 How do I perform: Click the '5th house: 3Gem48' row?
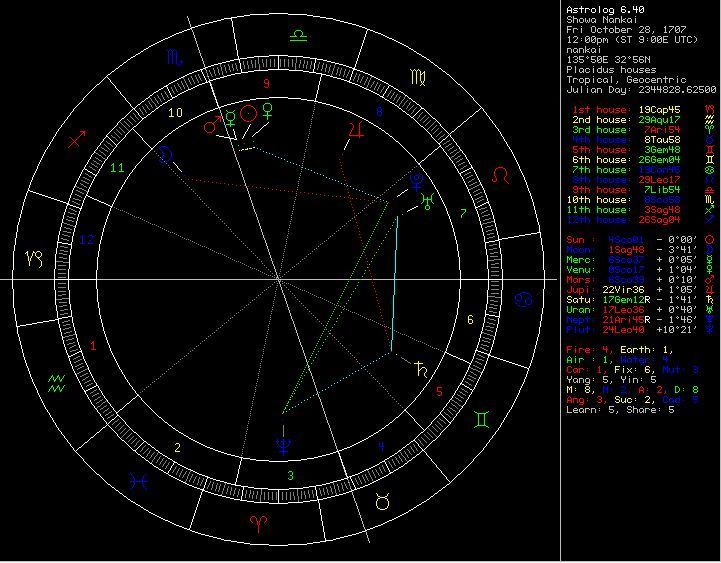(x=643, y=150)
